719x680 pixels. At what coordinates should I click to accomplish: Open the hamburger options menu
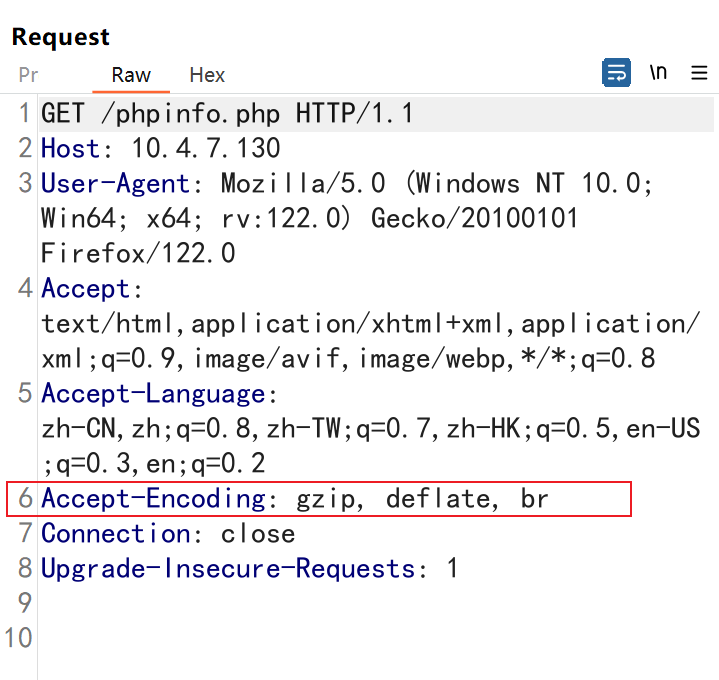coord(699,73)
